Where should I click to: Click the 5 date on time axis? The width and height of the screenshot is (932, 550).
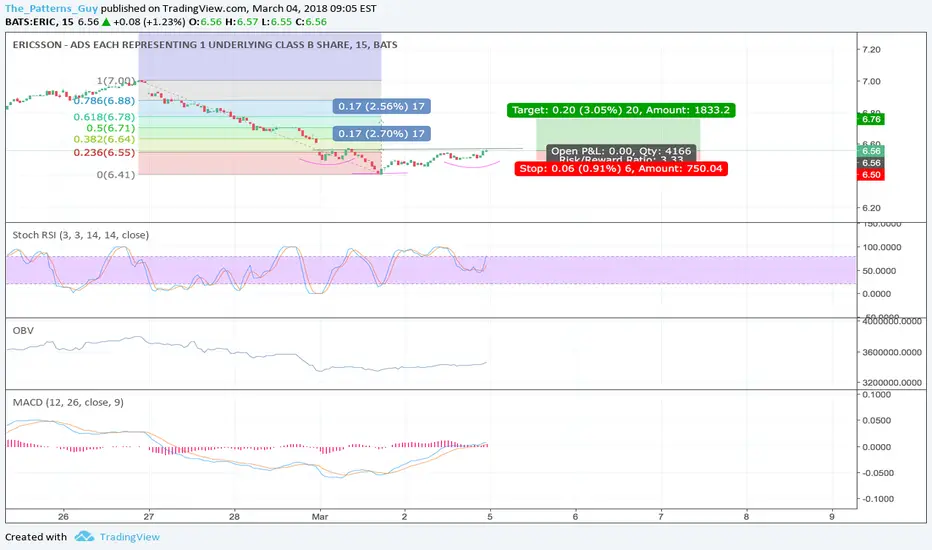(490, 516)
